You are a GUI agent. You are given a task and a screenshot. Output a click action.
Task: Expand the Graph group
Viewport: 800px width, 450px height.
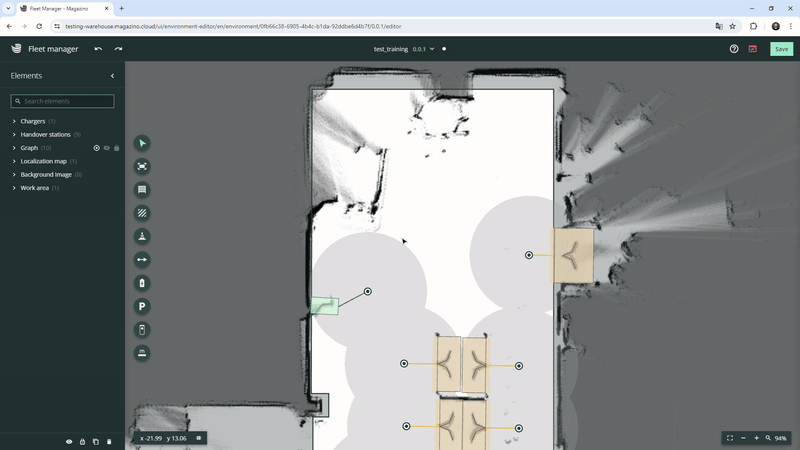(x=14, y=148)
